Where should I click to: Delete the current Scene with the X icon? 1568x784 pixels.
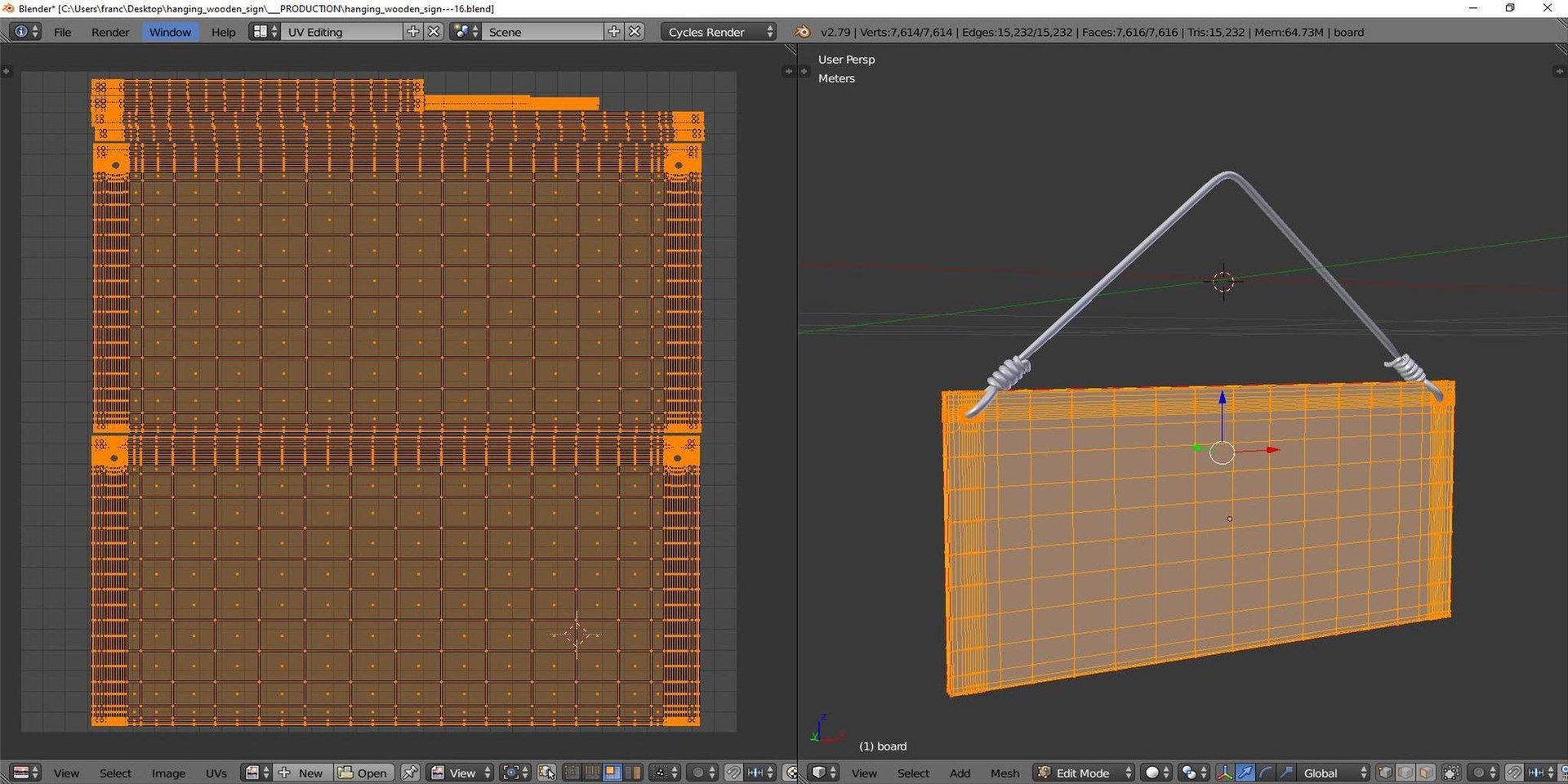[635, 32]
